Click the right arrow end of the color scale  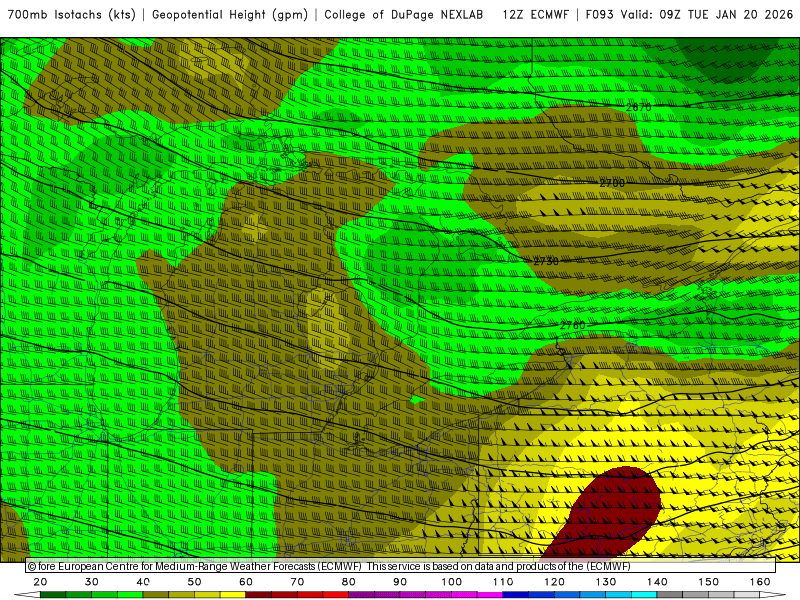(773, 595)
